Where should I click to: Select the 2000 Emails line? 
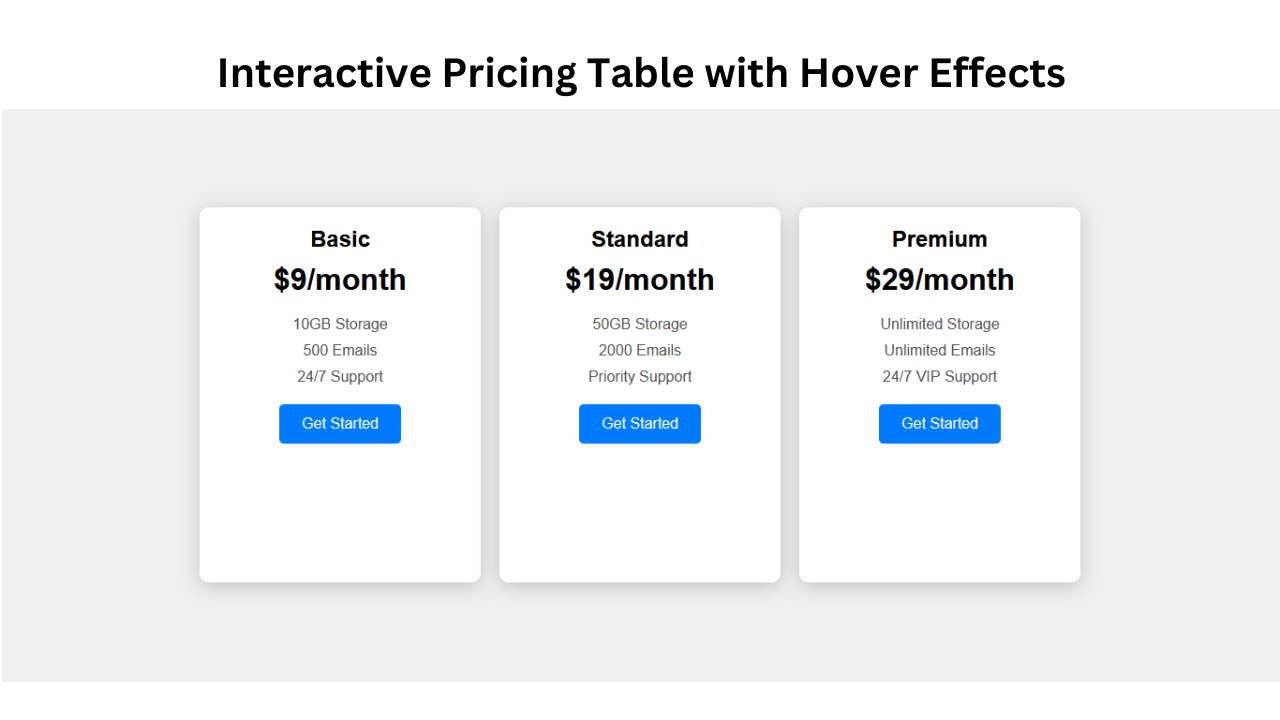coord(640,350)
